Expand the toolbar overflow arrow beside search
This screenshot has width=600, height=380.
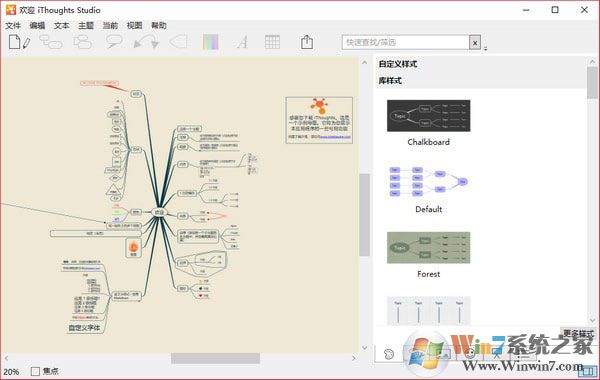(486, 48)
